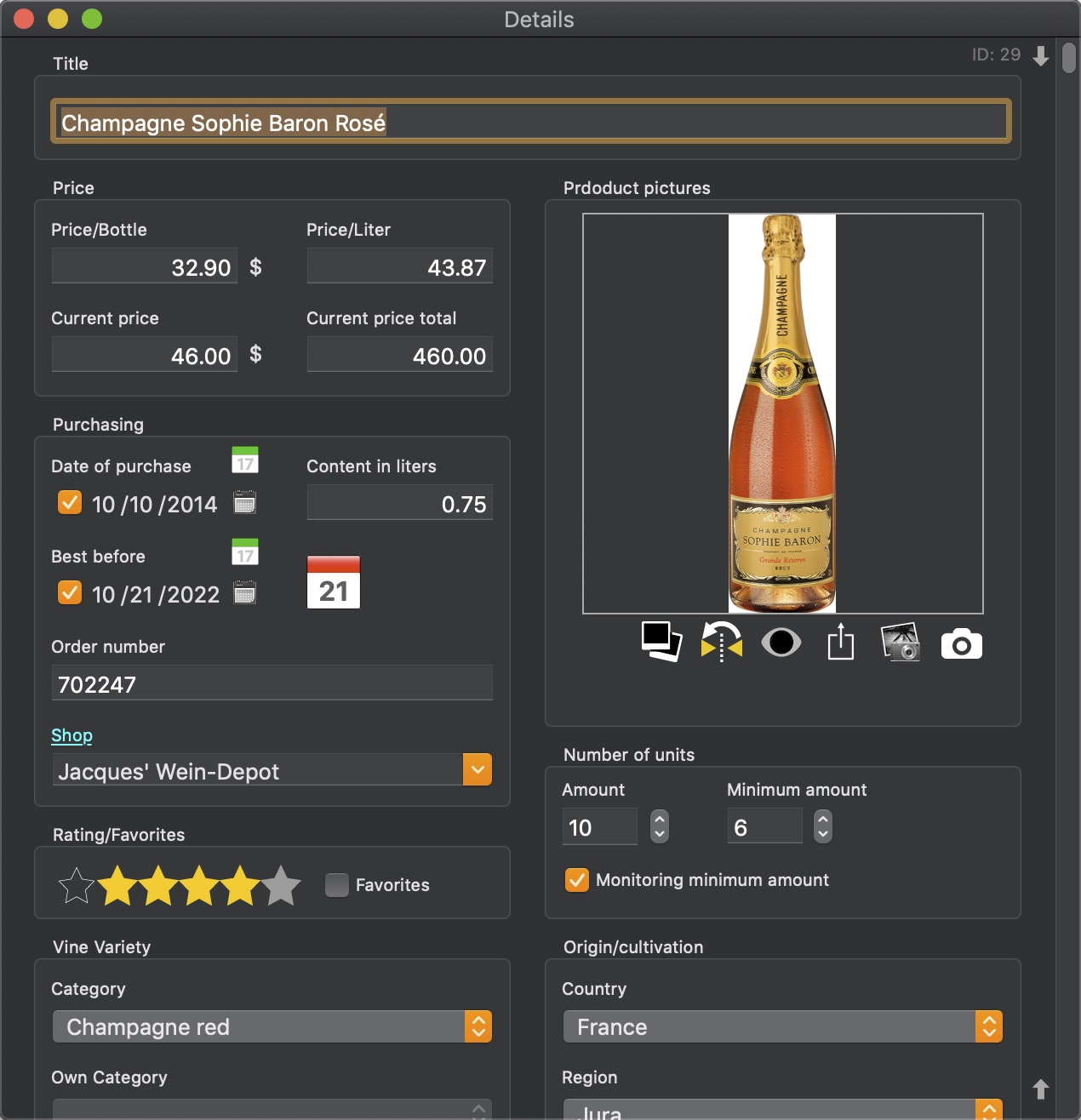Click green calendar icon next to Best before
The image size is (1081, 1120).
(245, 551)
